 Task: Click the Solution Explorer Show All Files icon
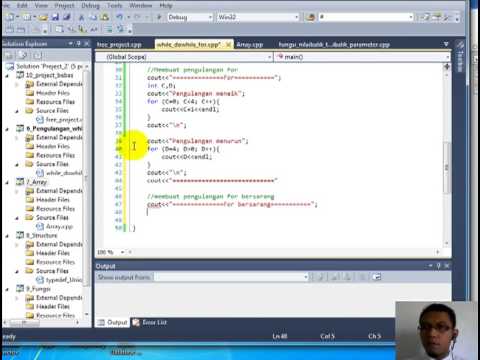point(23,55)
